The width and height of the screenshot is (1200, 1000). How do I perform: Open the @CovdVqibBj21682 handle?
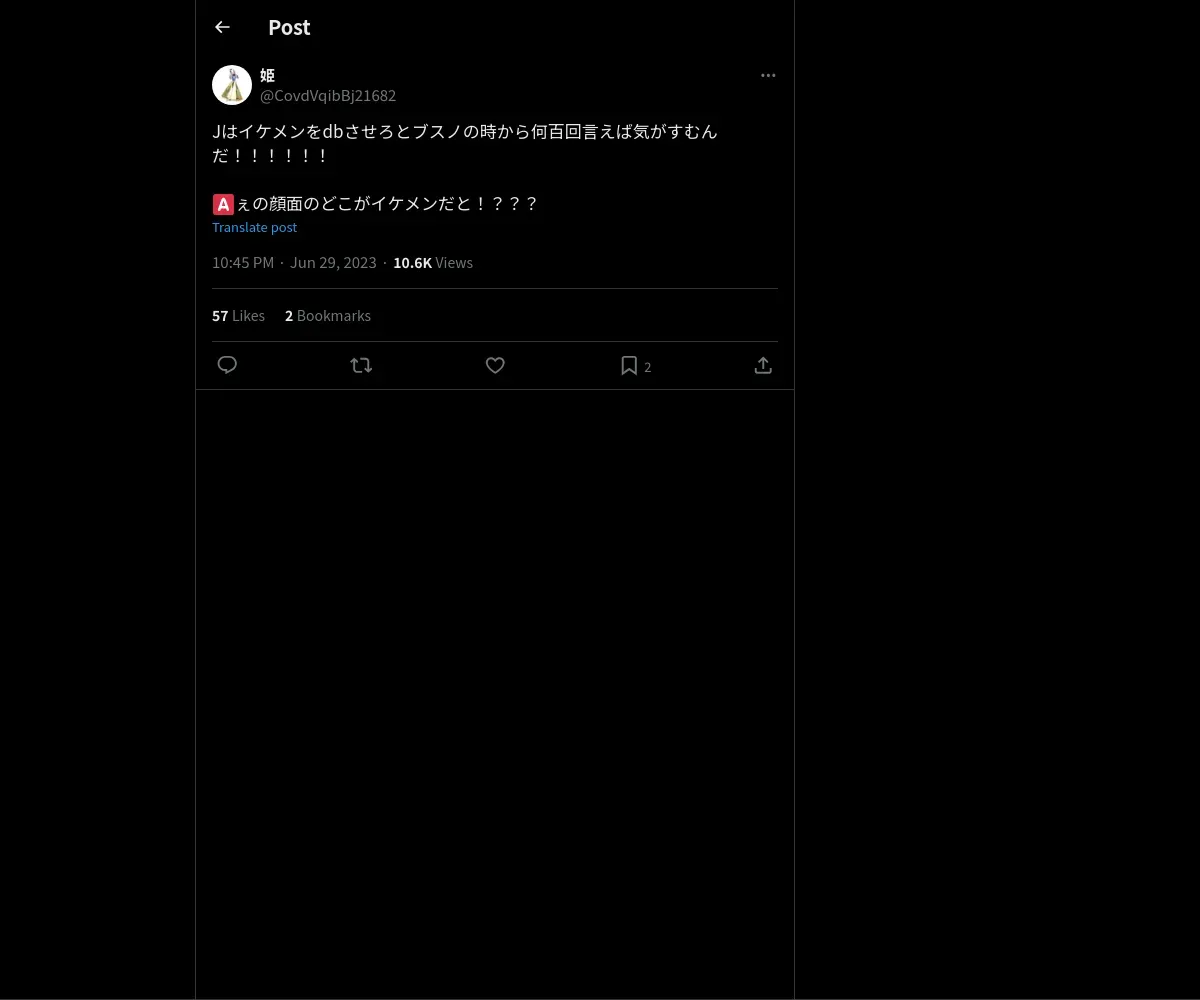328,96
